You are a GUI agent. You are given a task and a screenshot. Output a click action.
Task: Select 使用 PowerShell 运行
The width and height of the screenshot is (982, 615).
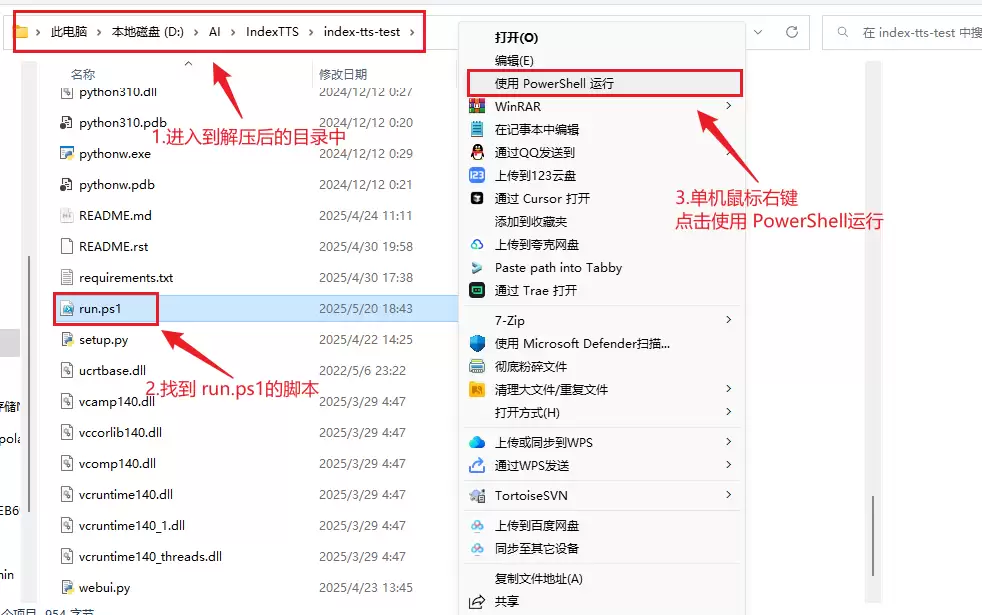click(x=604, y=83)
